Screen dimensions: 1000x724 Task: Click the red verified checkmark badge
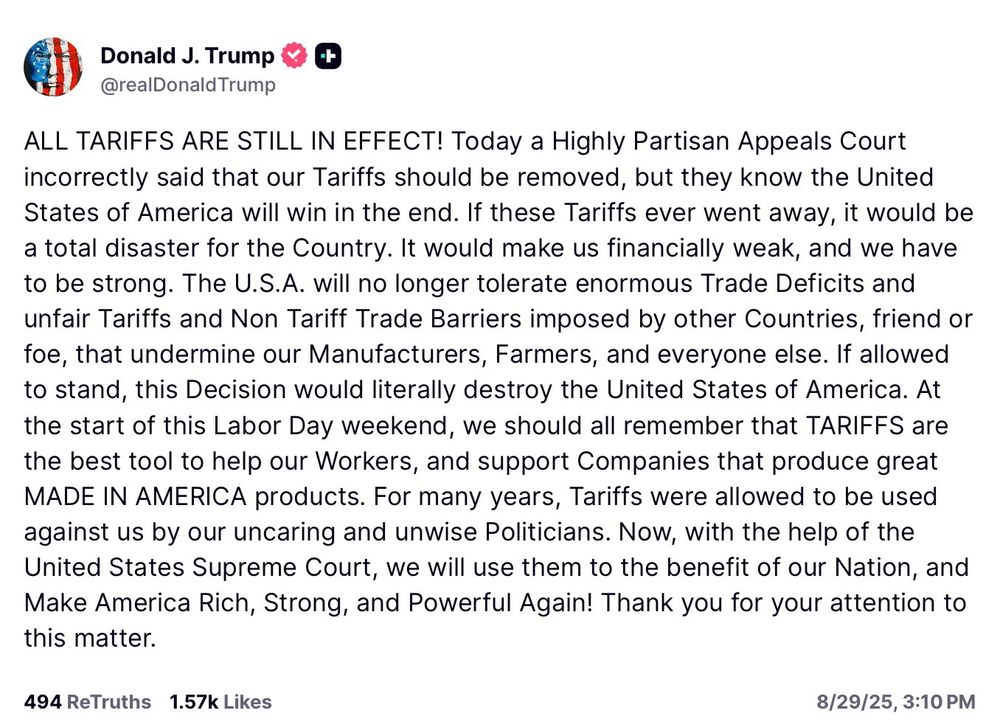293,57
